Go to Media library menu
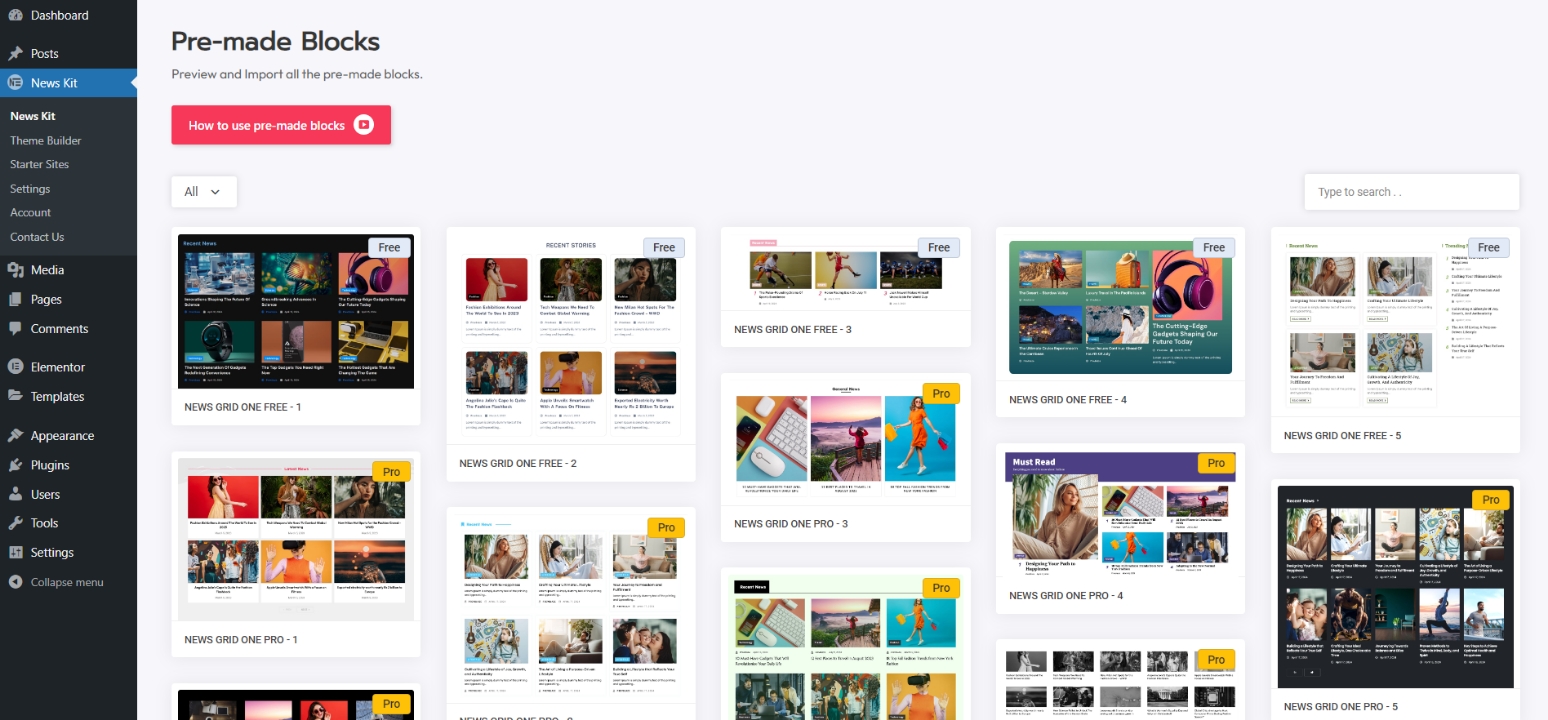1548x720 pixels. pyautogui.click(x=68, y=270)
